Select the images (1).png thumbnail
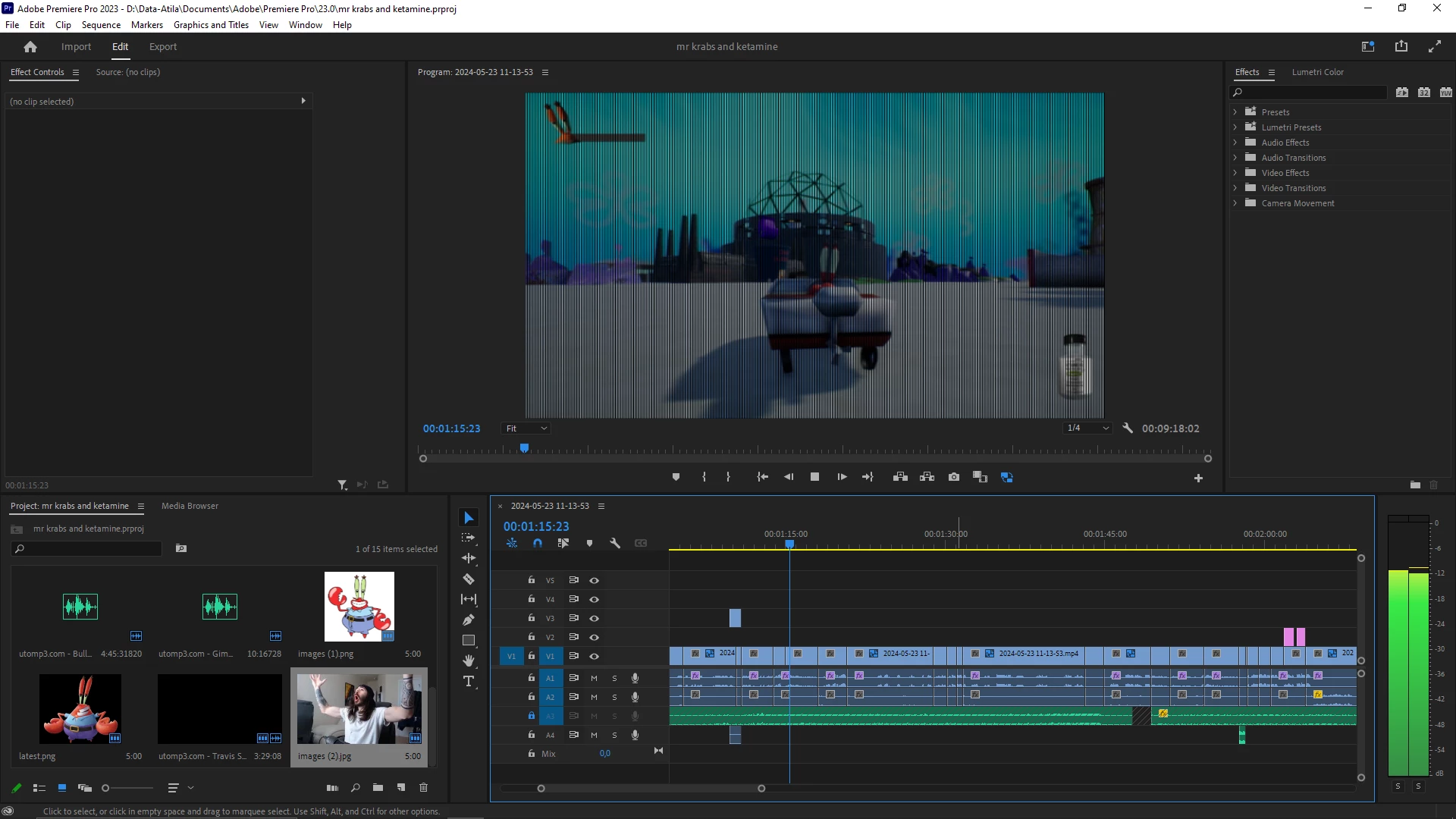 [359, 607]
